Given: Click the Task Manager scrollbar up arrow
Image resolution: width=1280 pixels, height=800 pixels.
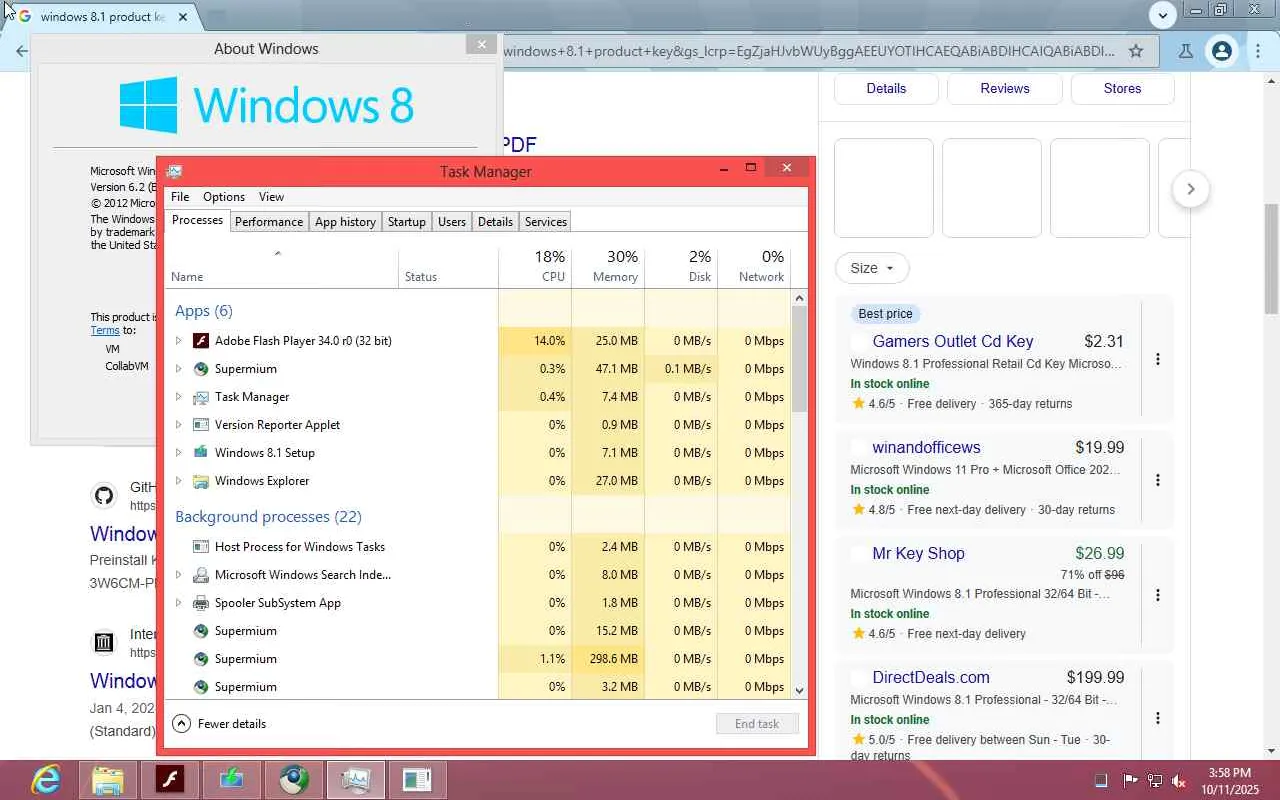Looking at the screenshot, I should click(799, 298).
